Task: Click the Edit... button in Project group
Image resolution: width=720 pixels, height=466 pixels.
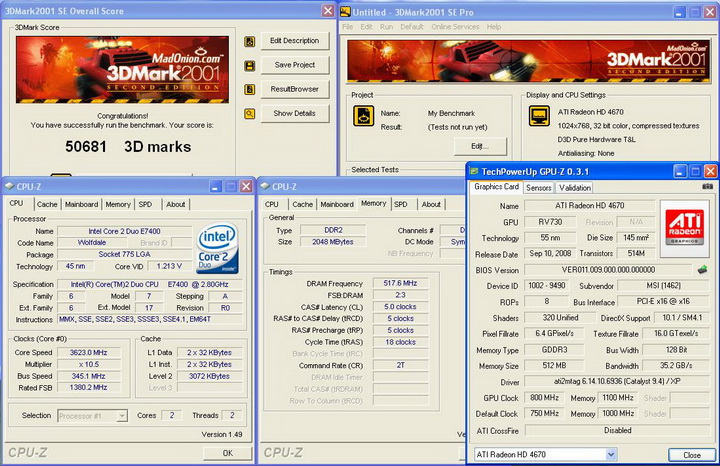Action: coord(480,146)
